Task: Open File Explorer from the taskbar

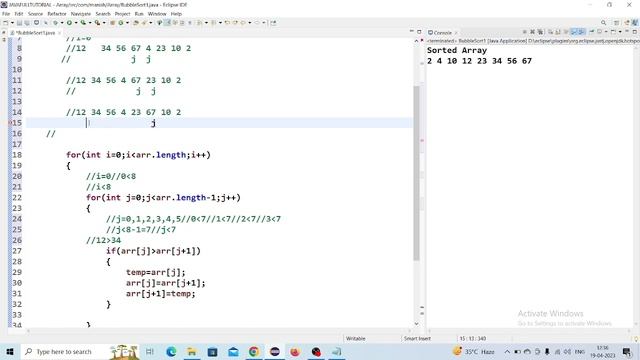Action: tap(191, 351)
